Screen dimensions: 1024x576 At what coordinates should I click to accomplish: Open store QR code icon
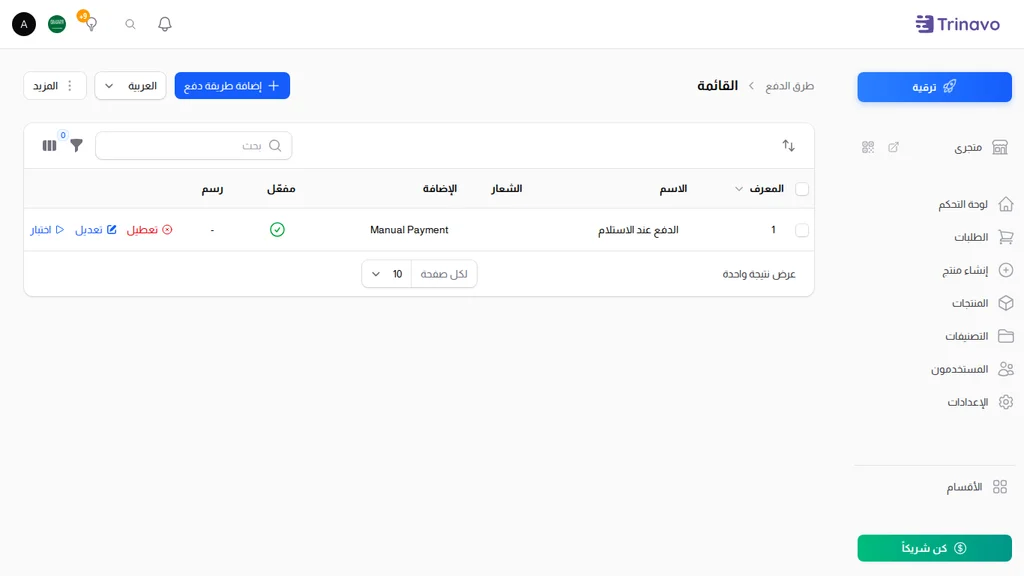pos(868,147)
